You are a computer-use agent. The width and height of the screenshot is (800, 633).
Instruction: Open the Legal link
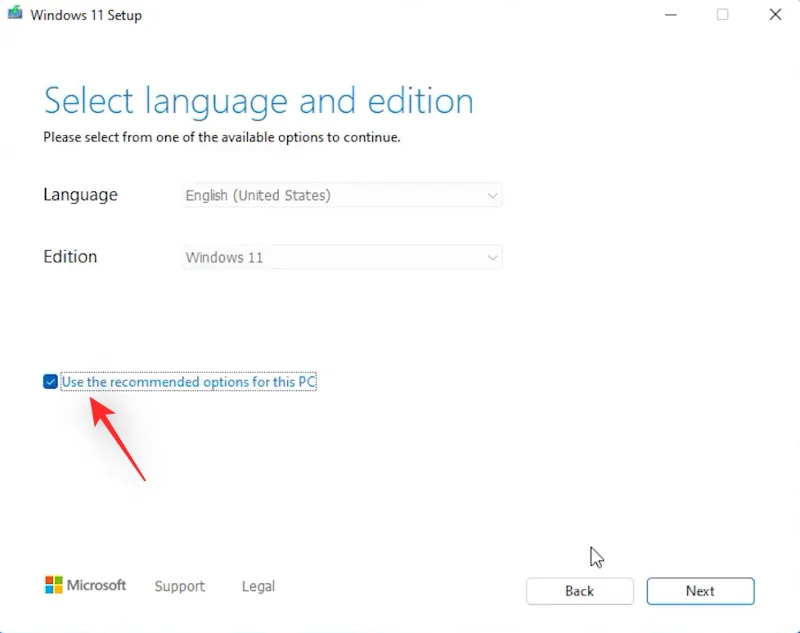[257, 586]
